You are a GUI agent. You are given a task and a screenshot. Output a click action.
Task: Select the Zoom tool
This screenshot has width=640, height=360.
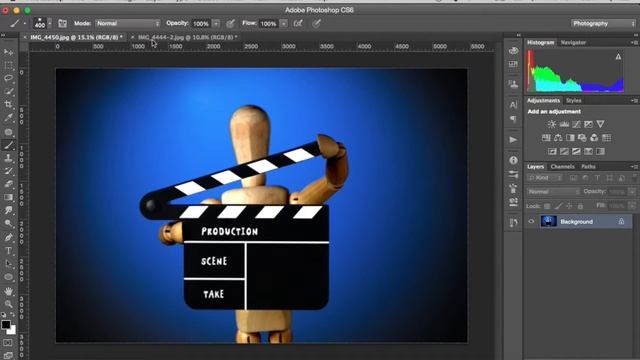pyautogui.click(x=8, y=304)
